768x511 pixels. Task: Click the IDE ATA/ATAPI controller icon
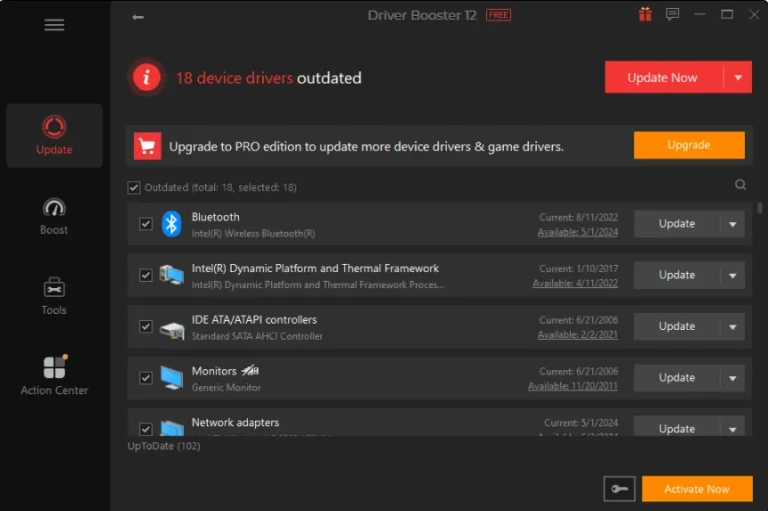click(x=172, y=329)
